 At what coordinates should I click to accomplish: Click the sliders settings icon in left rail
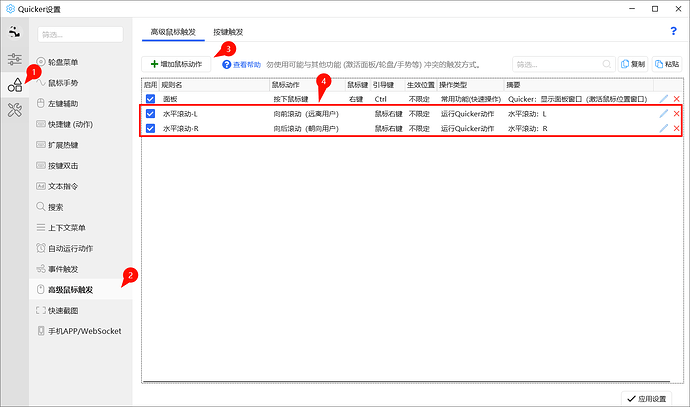tap(15, 60)
